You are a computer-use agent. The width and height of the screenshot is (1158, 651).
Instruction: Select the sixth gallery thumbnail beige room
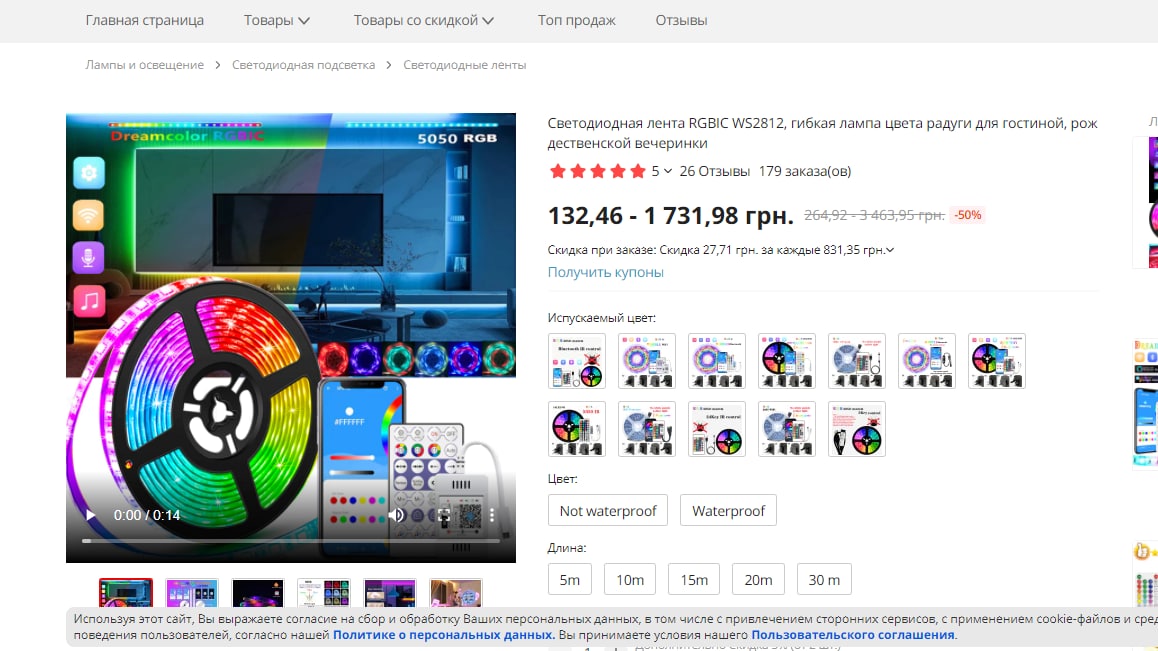(456, 593)
